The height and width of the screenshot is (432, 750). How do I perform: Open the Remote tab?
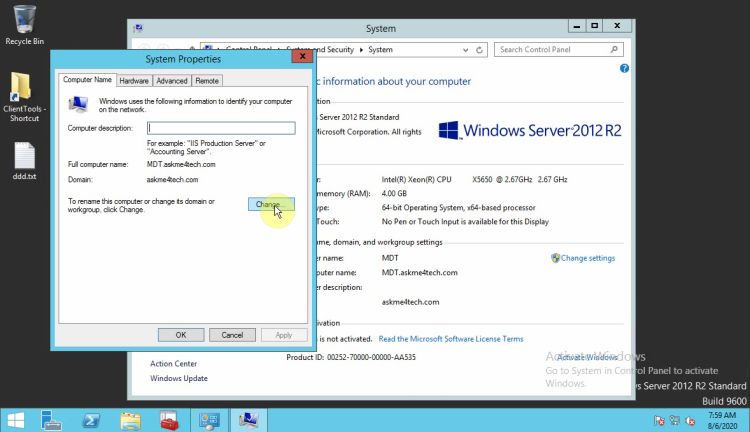click(x=207, y=81)
